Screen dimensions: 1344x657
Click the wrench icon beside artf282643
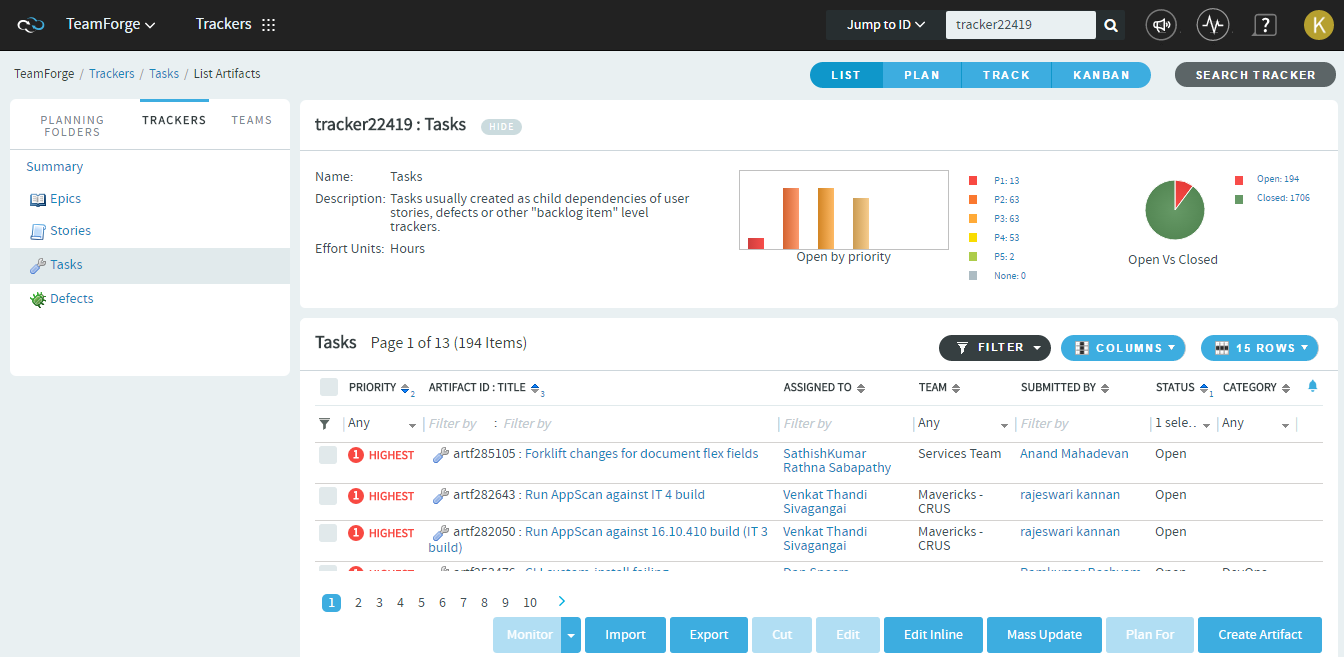point(440,496)
